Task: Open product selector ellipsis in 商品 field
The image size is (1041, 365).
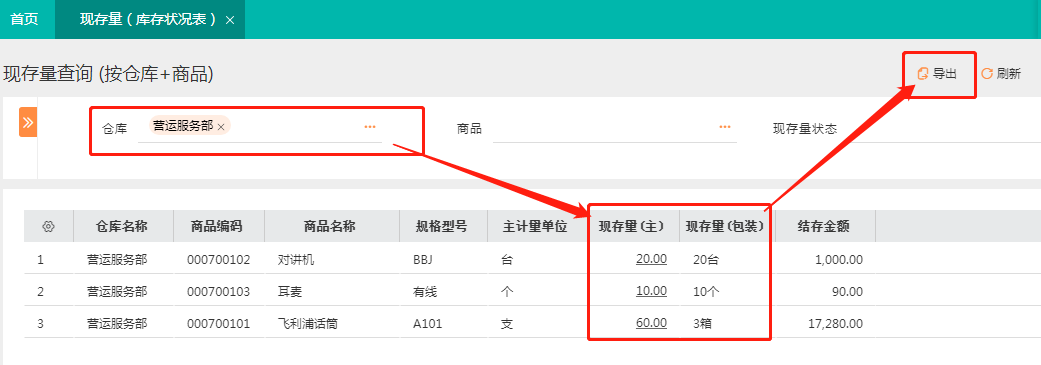Action: coord(725,127)
